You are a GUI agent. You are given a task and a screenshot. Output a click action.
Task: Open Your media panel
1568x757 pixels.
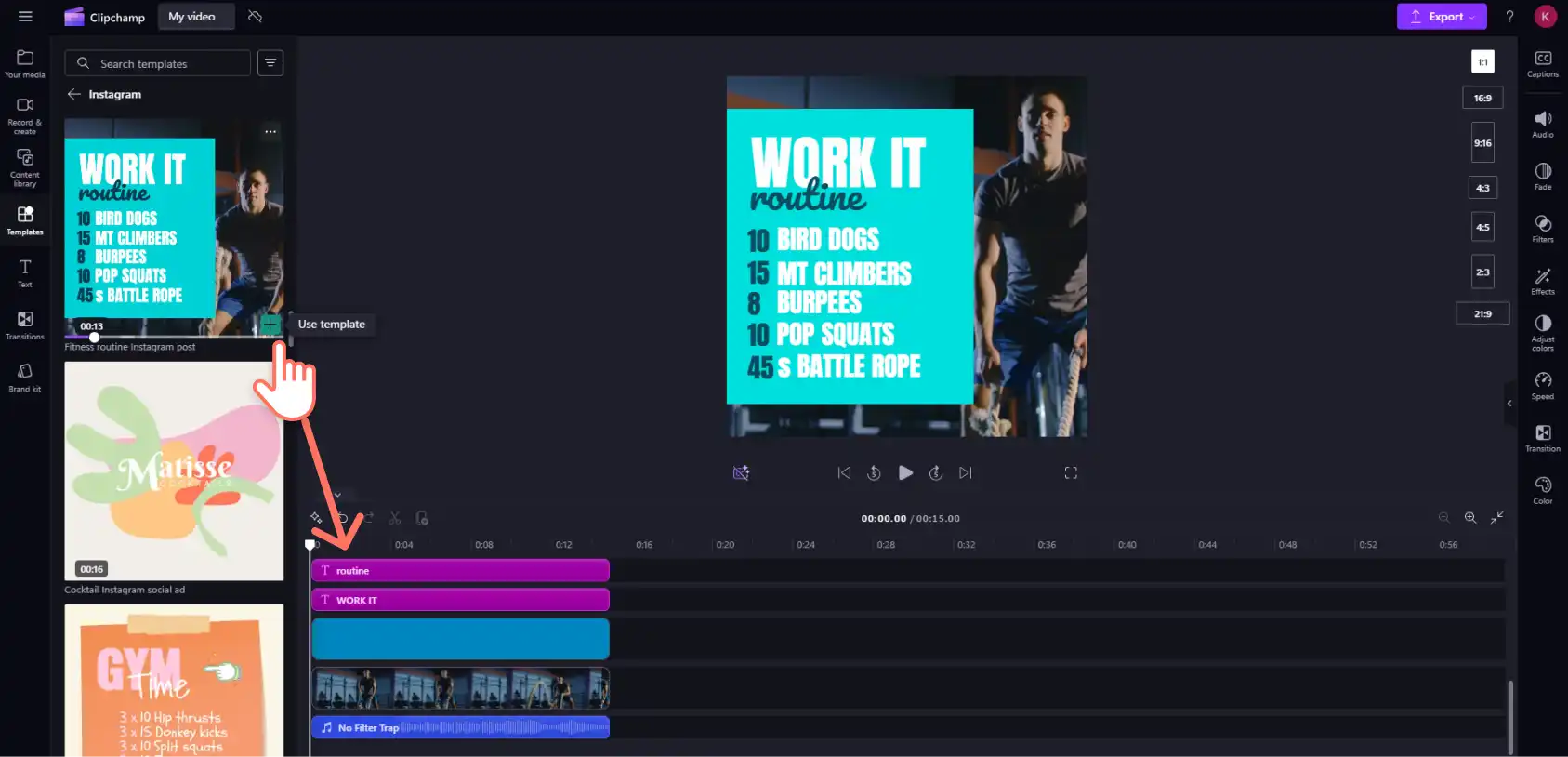tap(25, 64)
